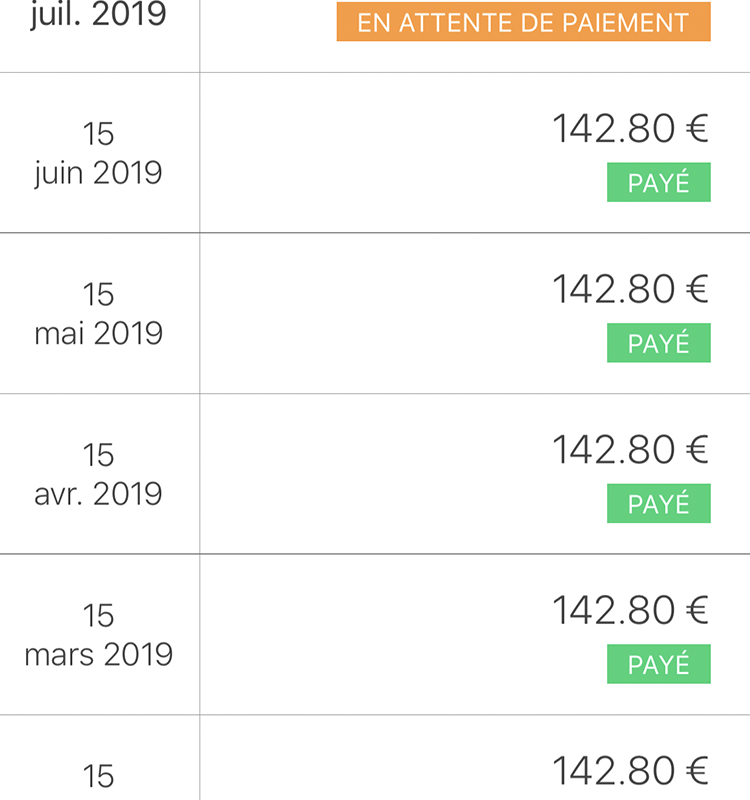
Task: Select the date 15 in the bottom row
Action: (x=98, y=776)
